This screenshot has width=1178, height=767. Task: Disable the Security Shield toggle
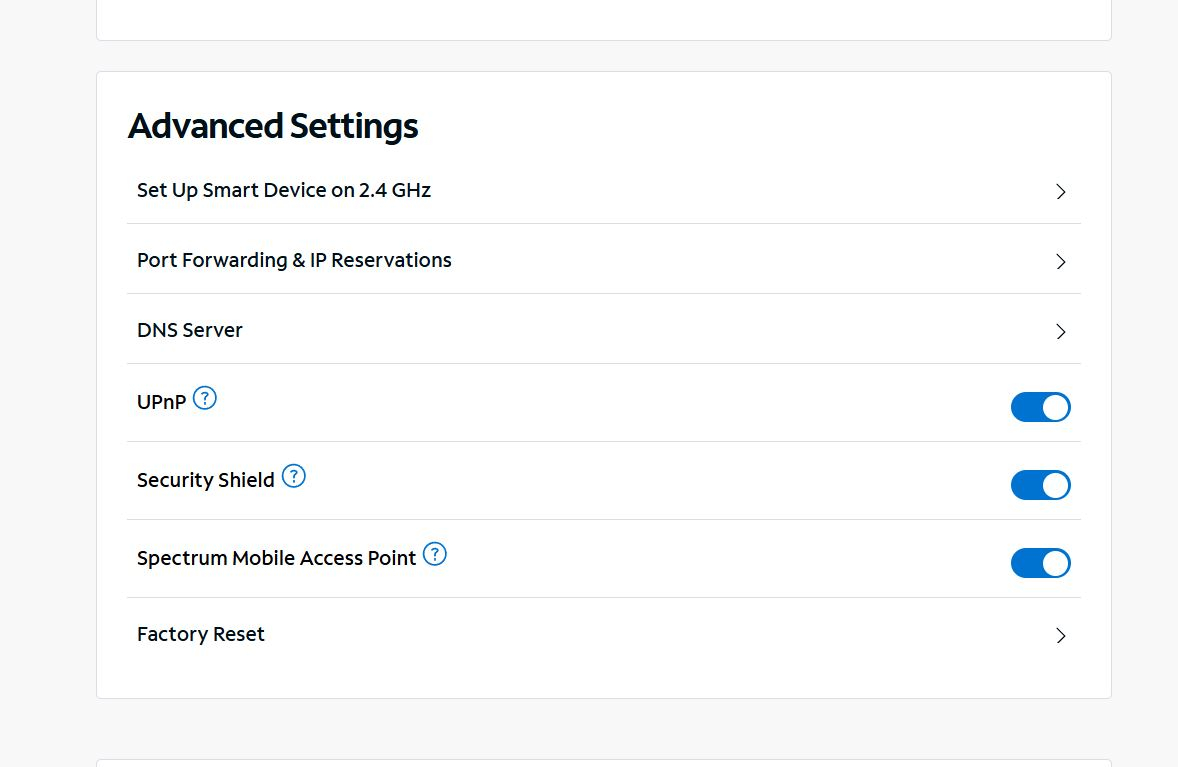pyautogui.click(x=1040, y=485)
